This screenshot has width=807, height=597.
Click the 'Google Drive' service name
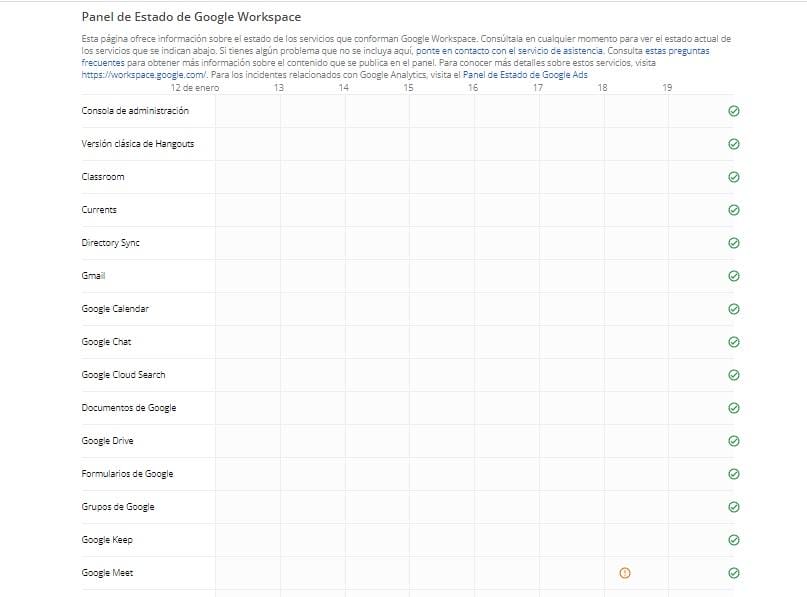tap(108, 441)
